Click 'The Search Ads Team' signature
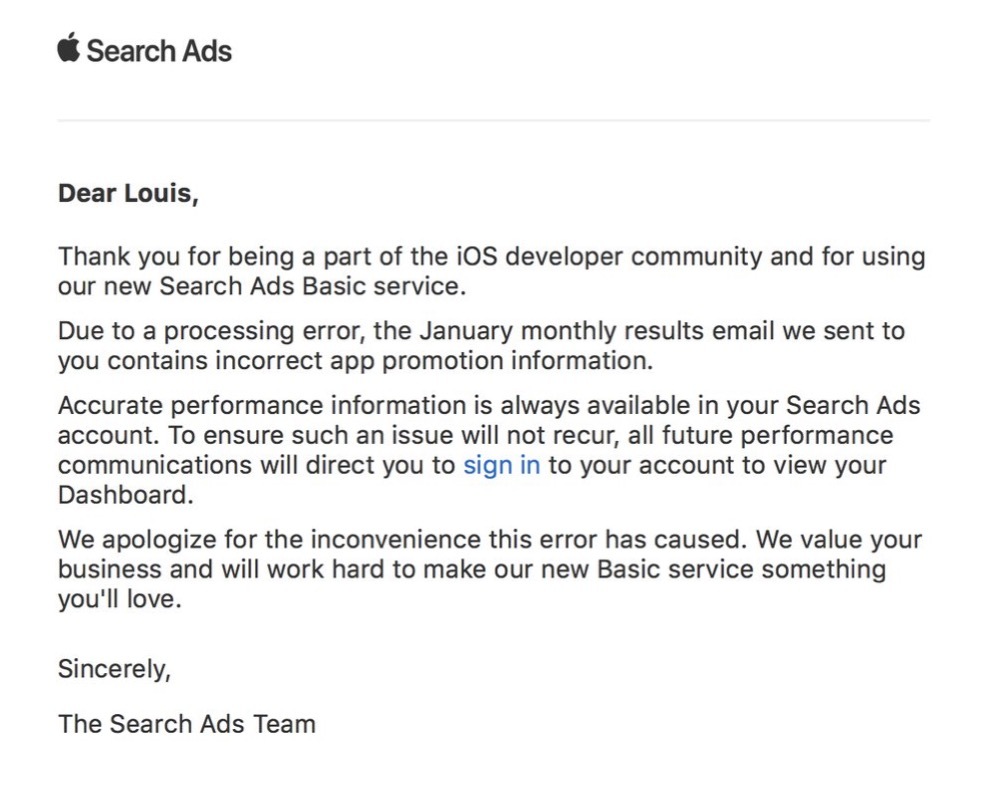 tap(187, 724)
